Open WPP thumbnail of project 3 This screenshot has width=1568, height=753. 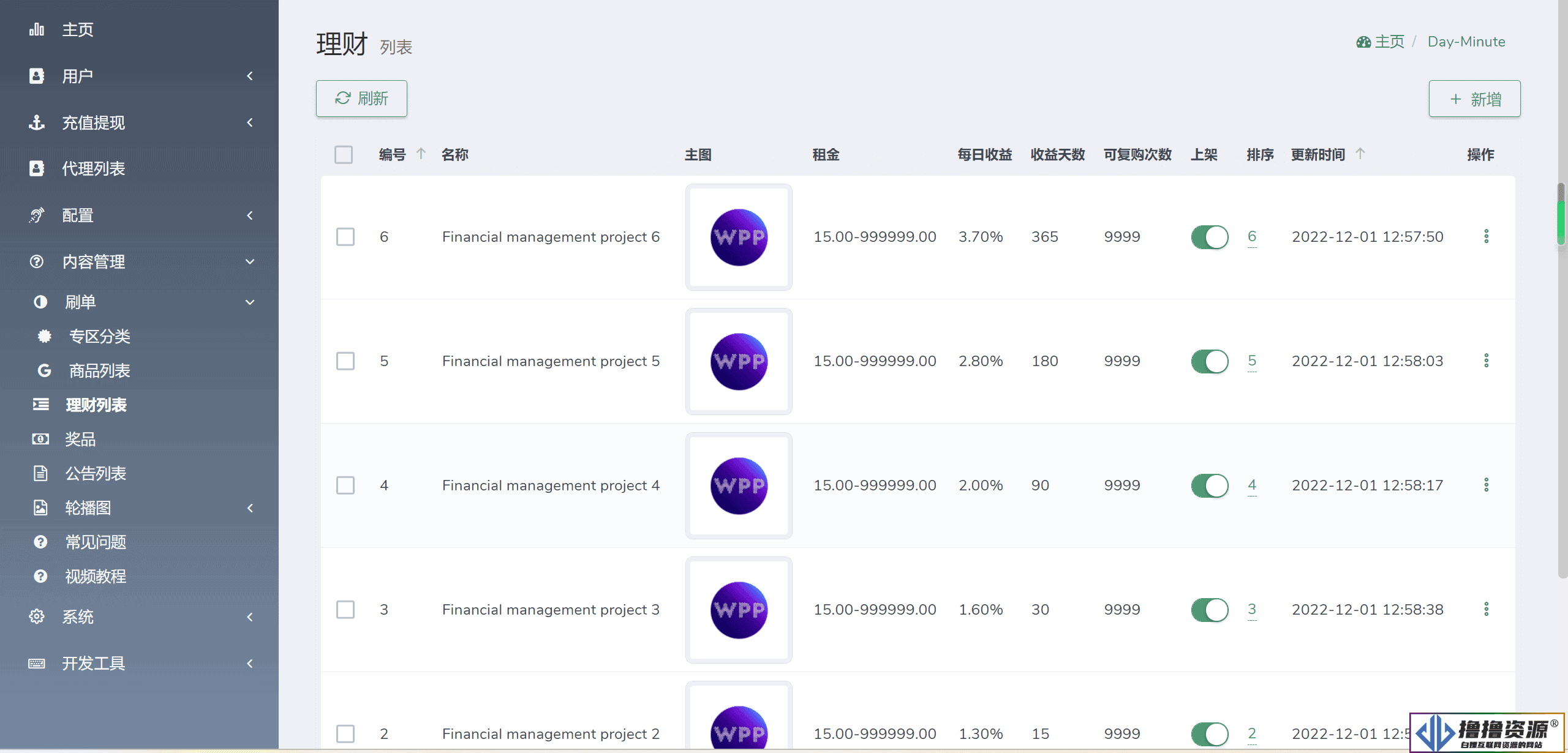click(x=739, y=610)
